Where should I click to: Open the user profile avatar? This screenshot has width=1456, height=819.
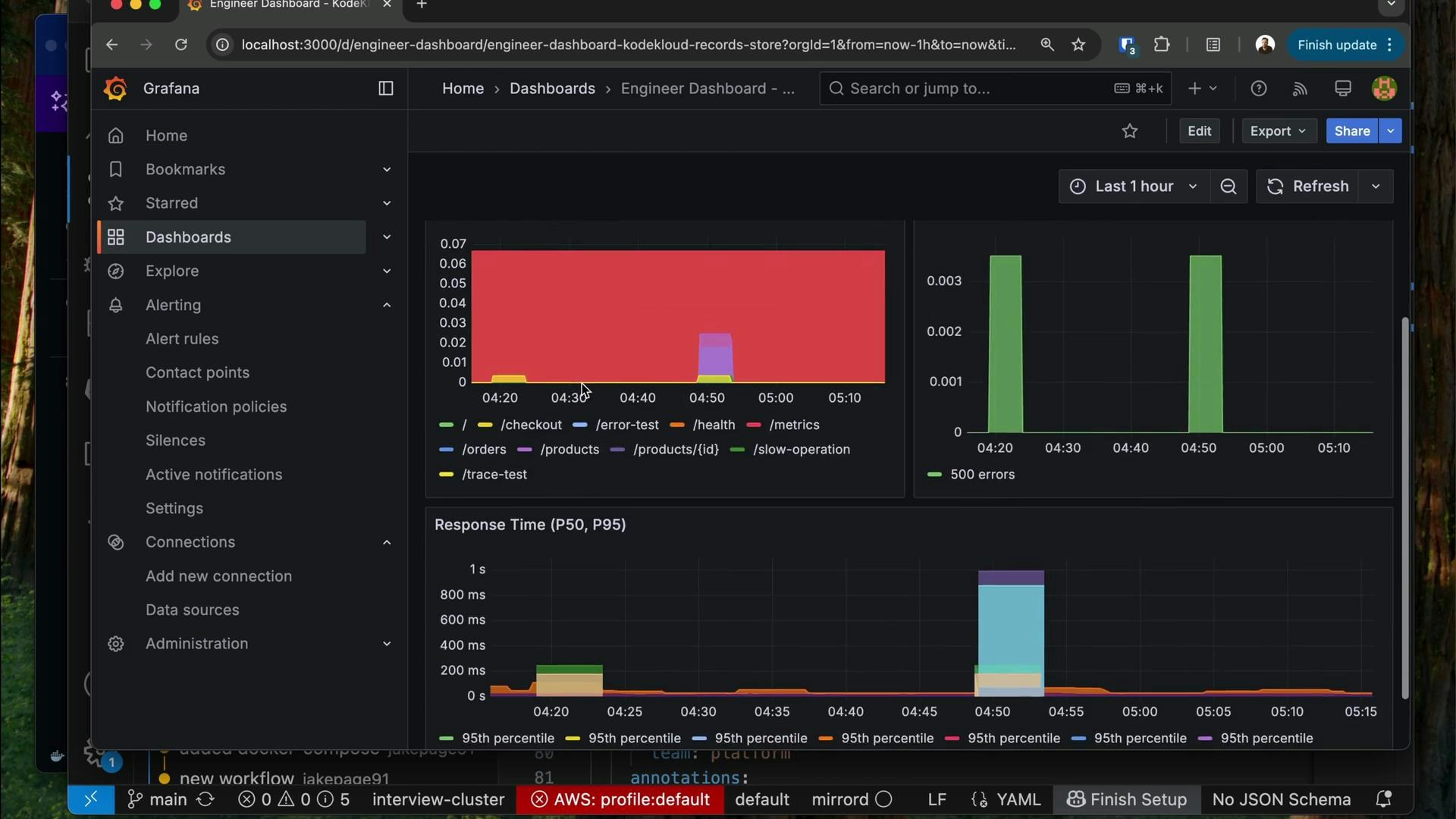click(1384, 88)
